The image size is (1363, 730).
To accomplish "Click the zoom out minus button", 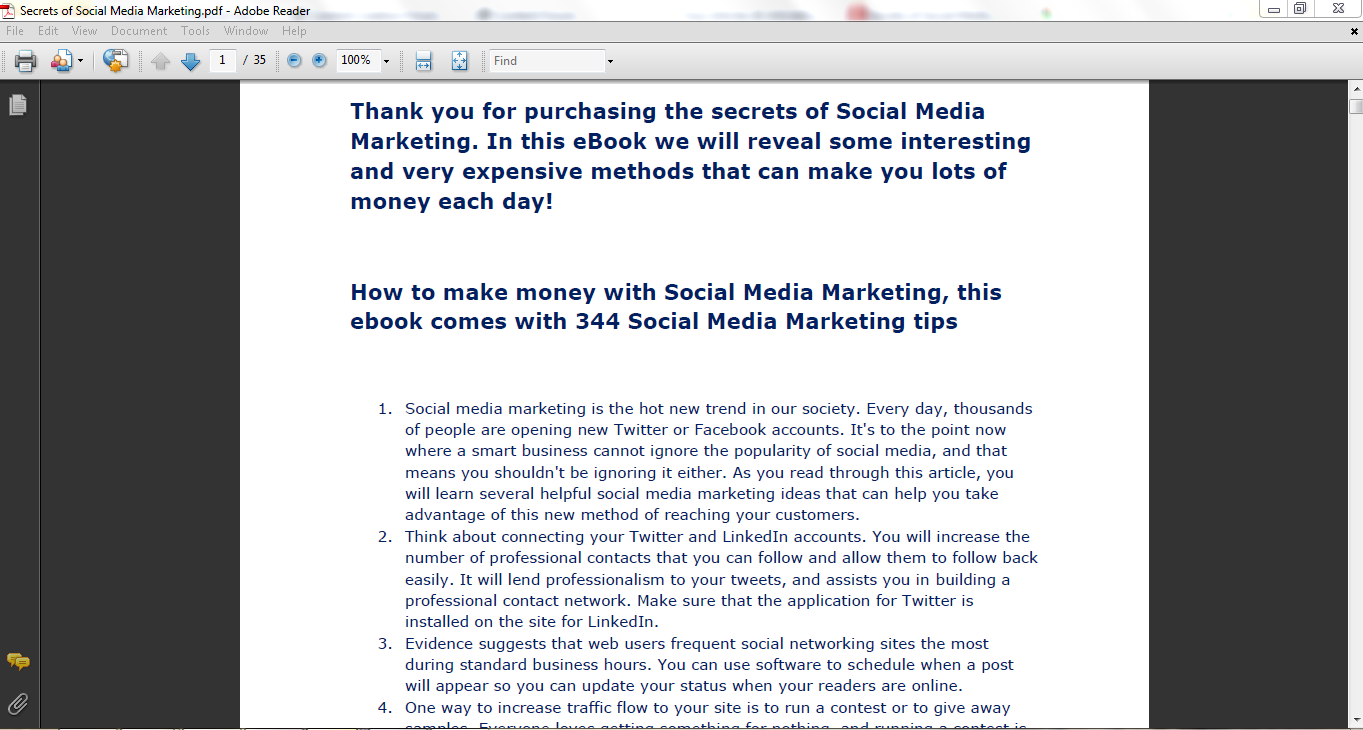I will click(x=294, y=61).
